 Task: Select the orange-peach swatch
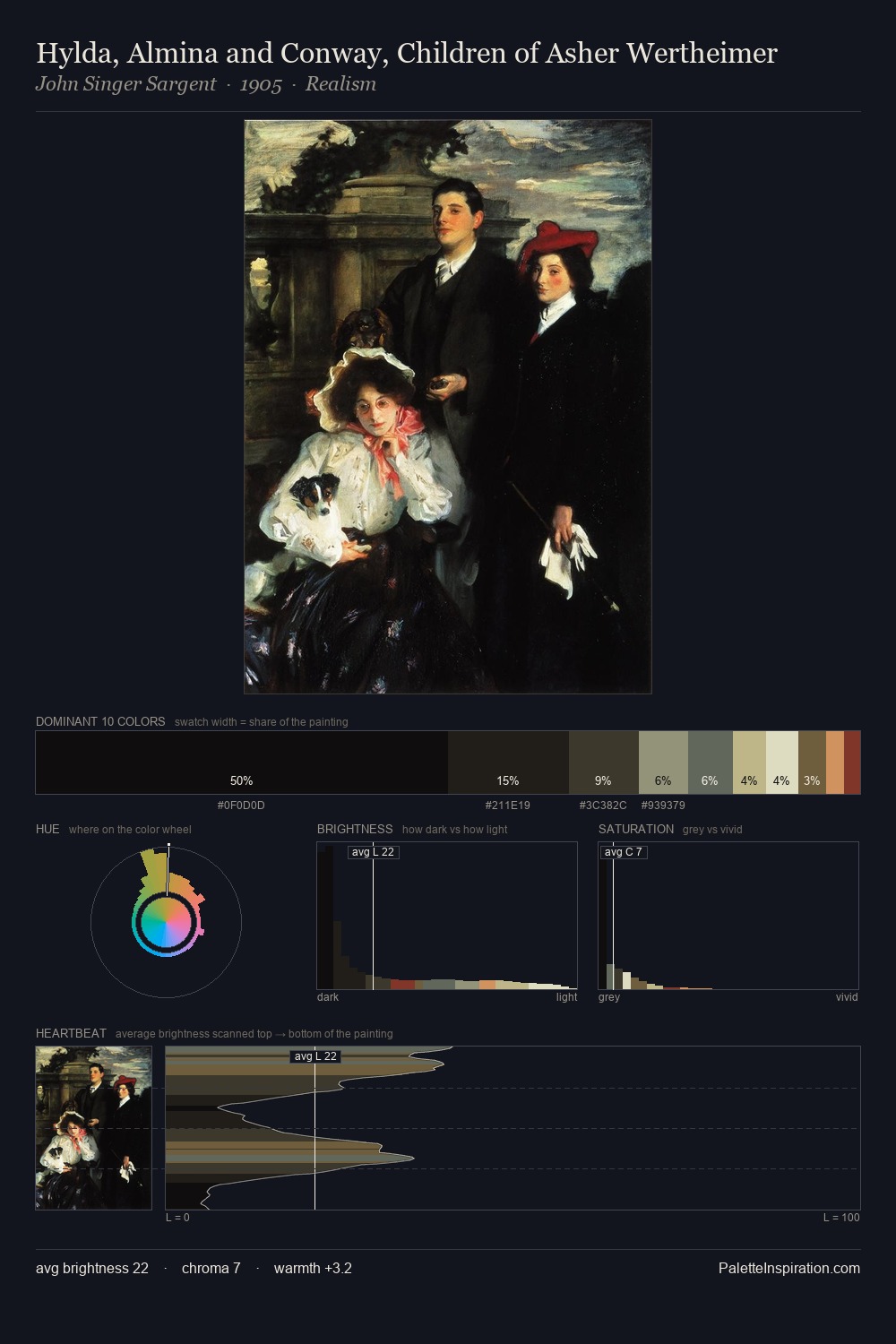click(835, 762)
